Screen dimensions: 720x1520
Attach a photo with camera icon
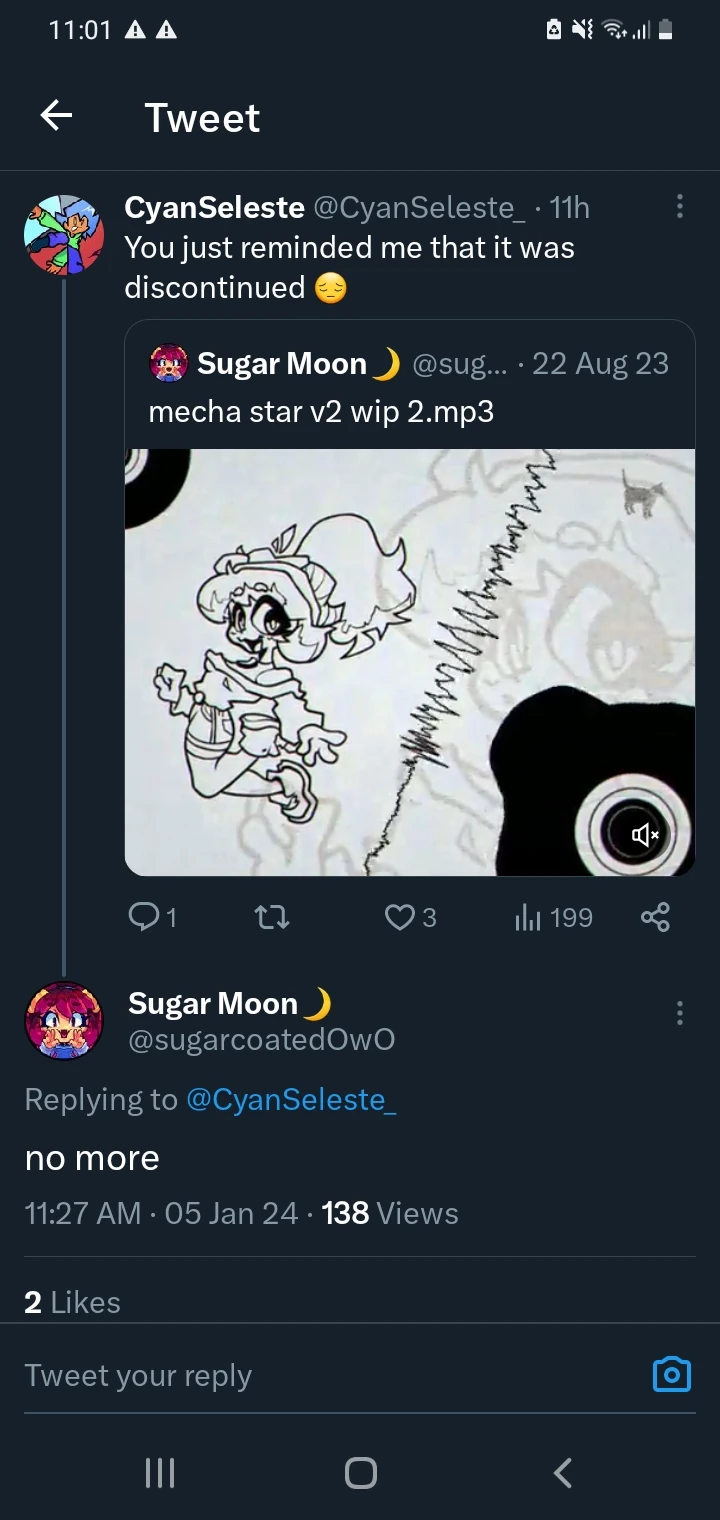coord(671,1376)
